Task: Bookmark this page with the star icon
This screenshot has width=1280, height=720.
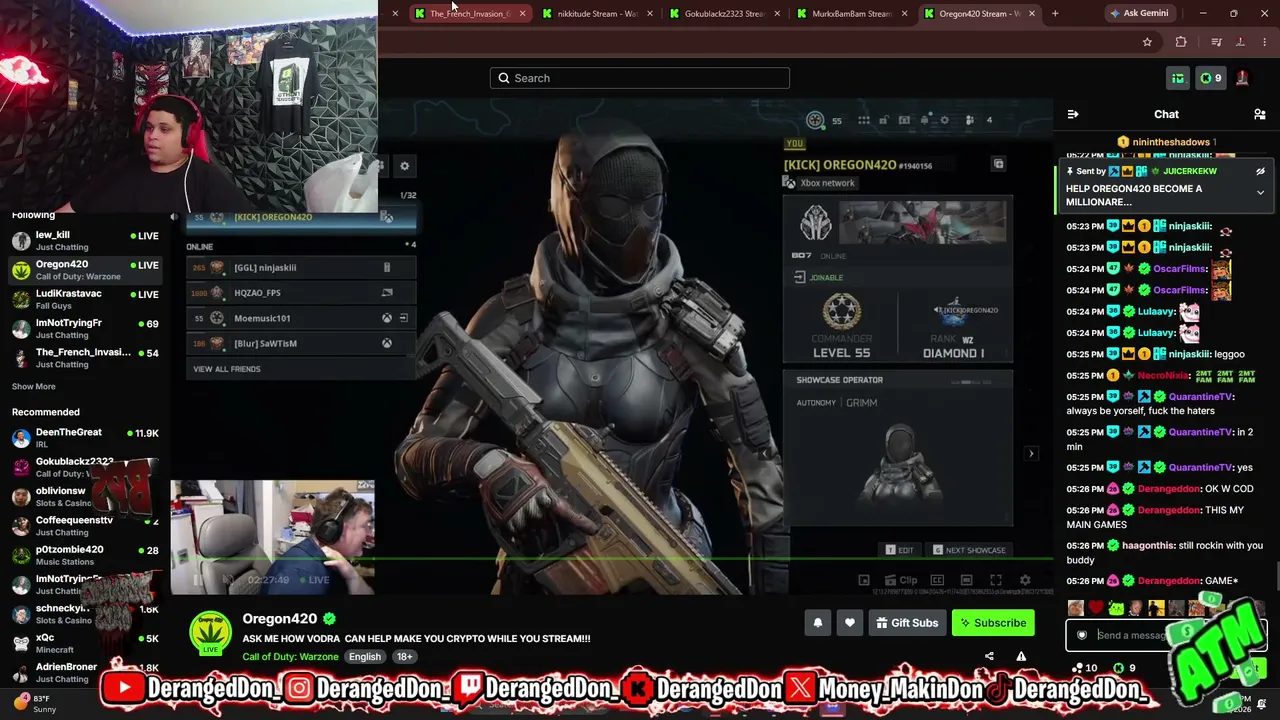Action: click(x=1147, y=42)
